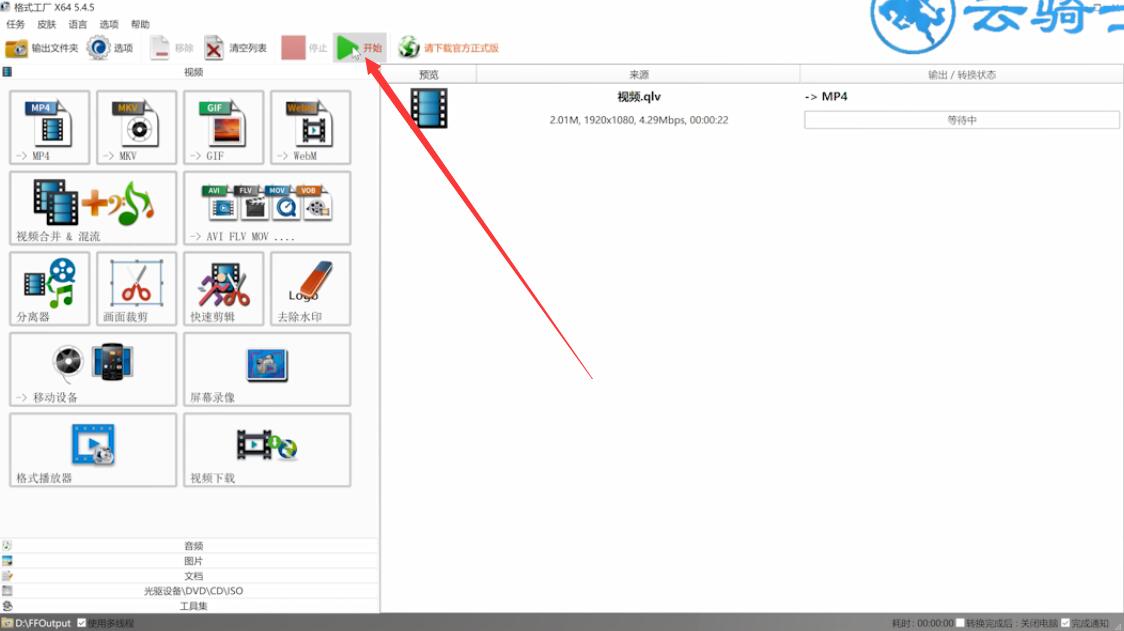Open the 视频合并 & 混流 tool
The height and width of the screenshot is (631, 1124).
[93, 208]
